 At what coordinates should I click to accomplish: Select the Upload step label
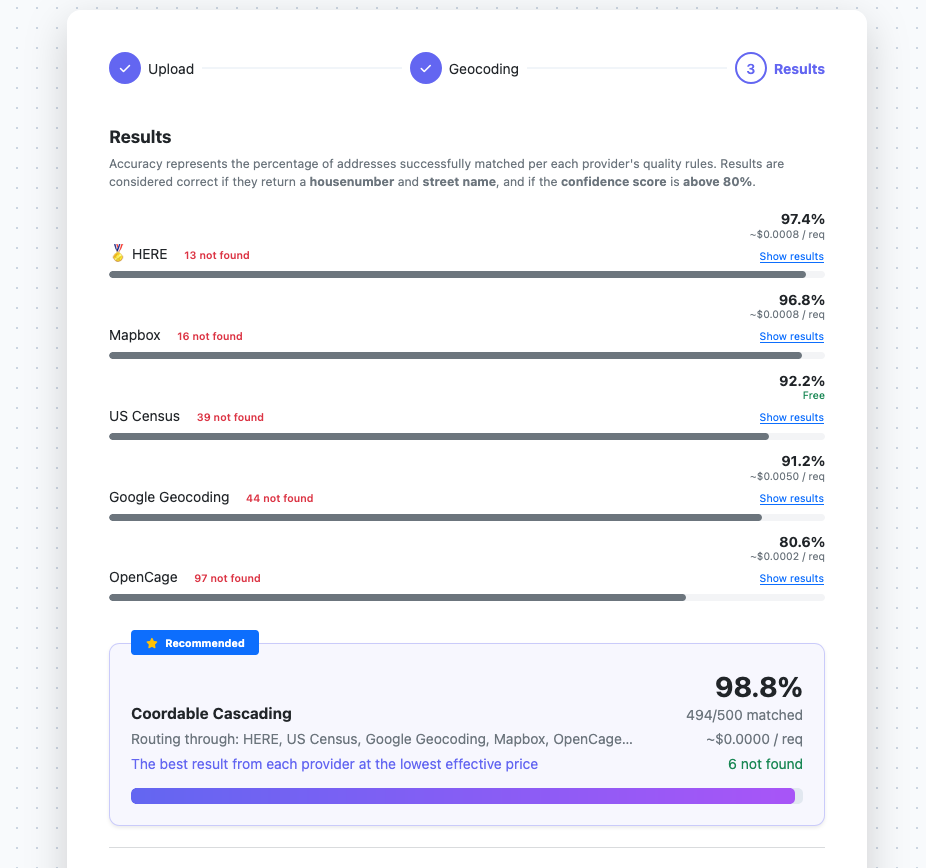(170, 68)
